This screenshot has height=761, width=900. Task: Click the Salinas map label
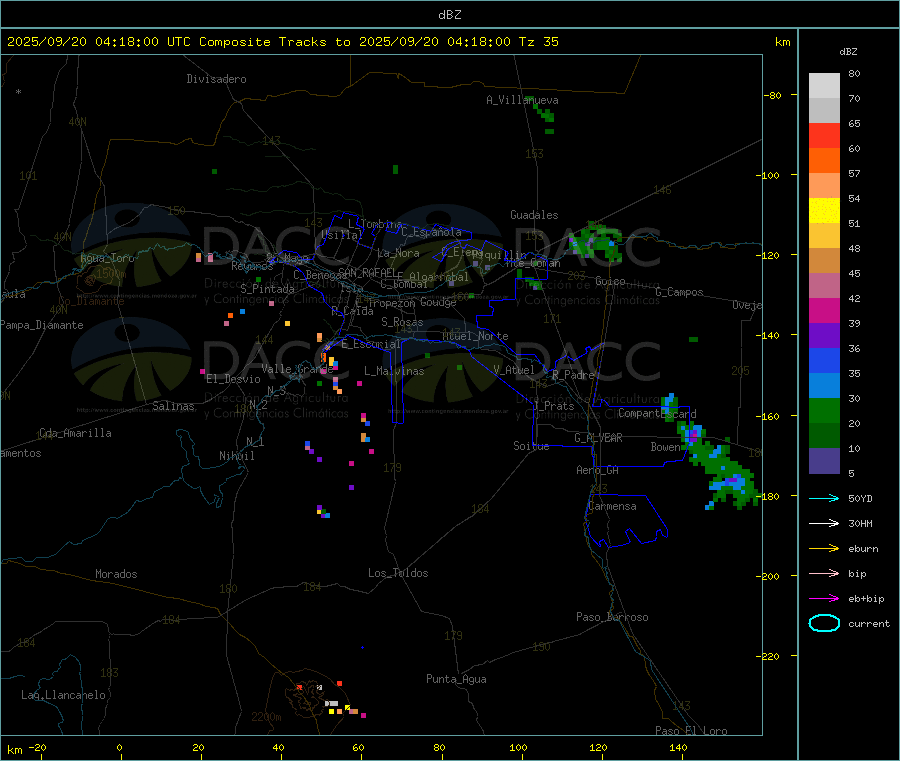tap(173, 406)
